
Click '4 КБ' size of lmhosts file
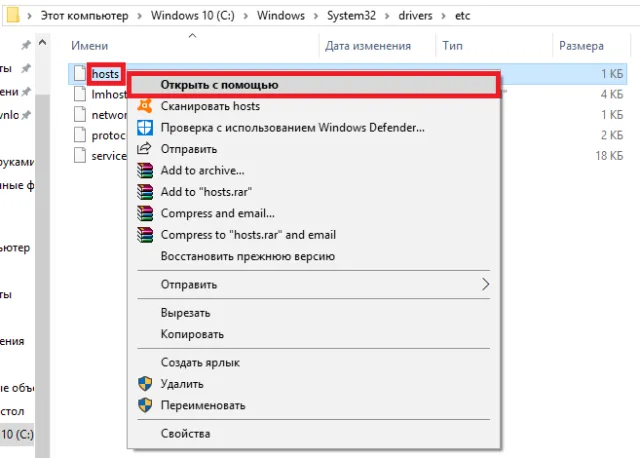[612, 94]
